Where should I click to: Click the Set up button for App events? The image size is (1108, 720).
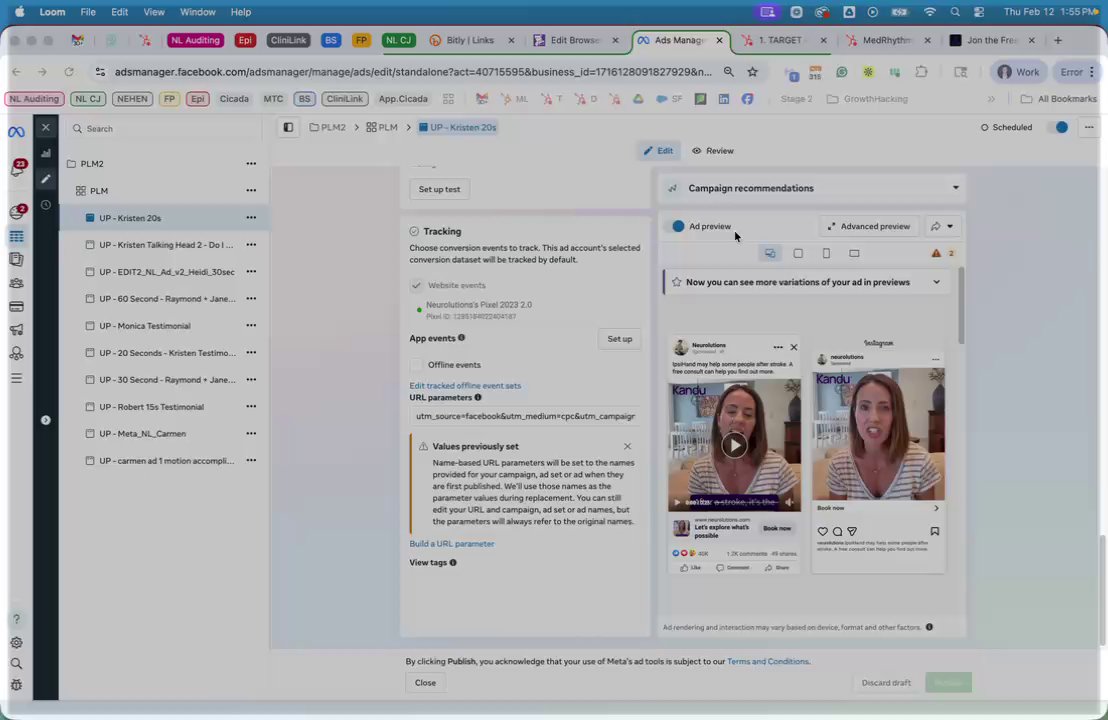coord(620,339)
